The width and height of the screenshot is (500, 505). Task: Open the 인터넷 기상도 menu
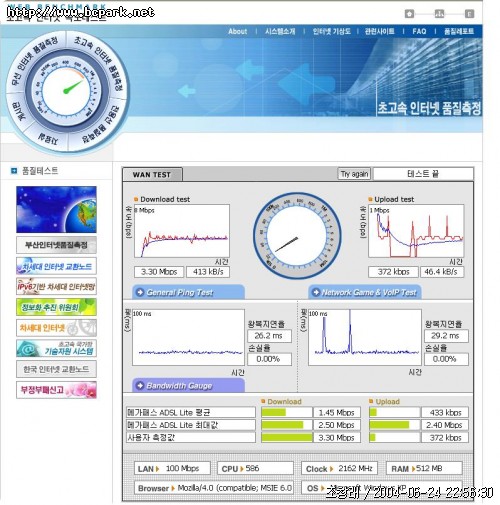(x=331, y=31)
